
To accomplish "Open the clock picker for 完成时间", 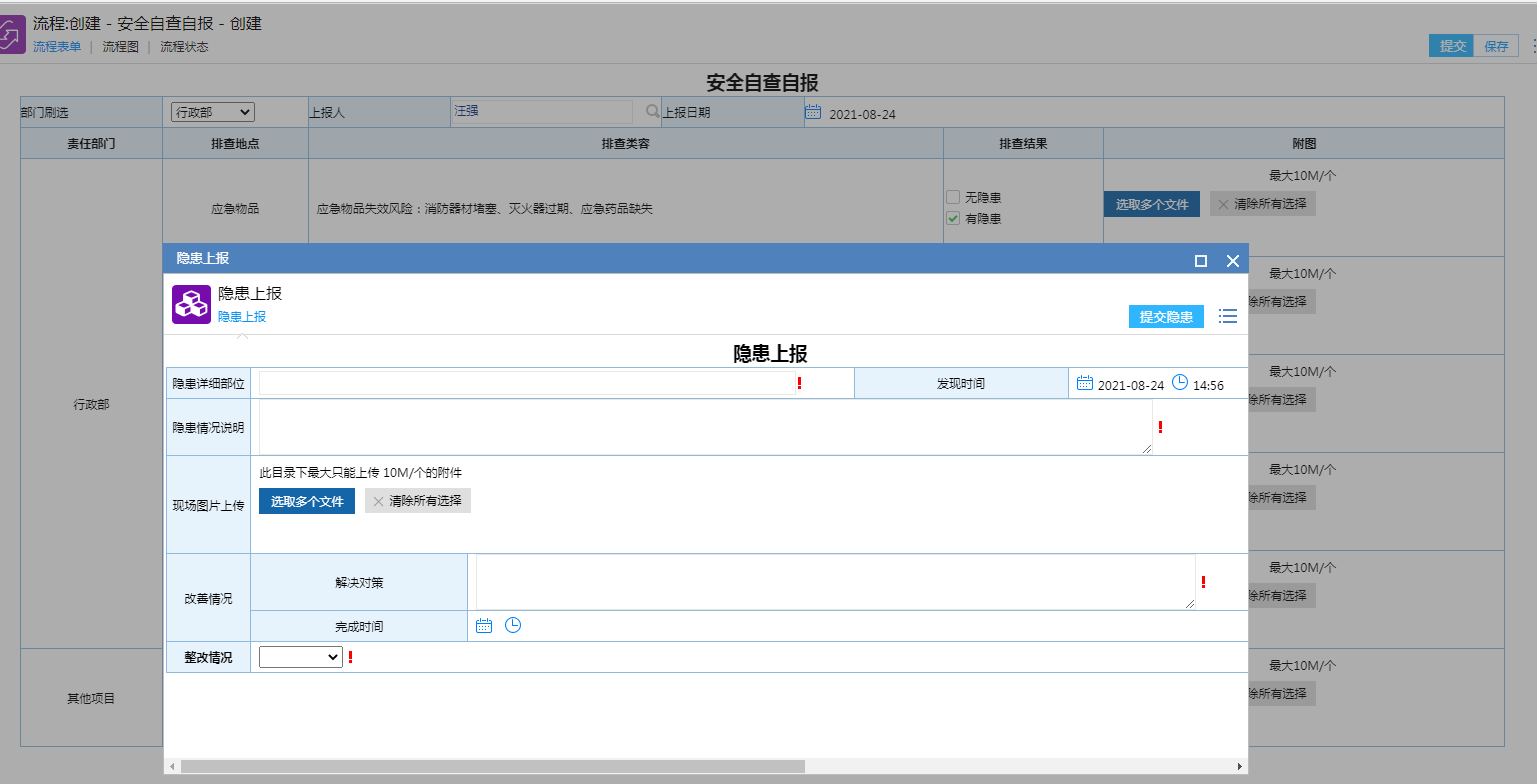I will (x=513, y=626).
